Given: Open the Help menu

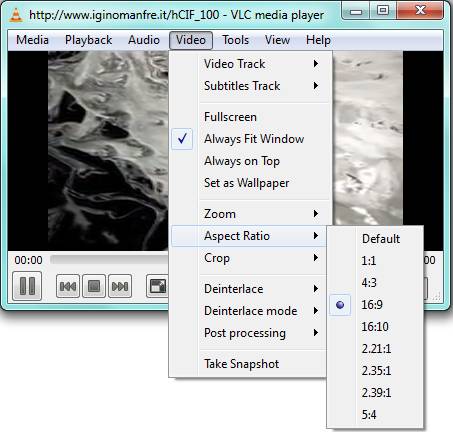Looking at the screenshot, I should (318, 40).
